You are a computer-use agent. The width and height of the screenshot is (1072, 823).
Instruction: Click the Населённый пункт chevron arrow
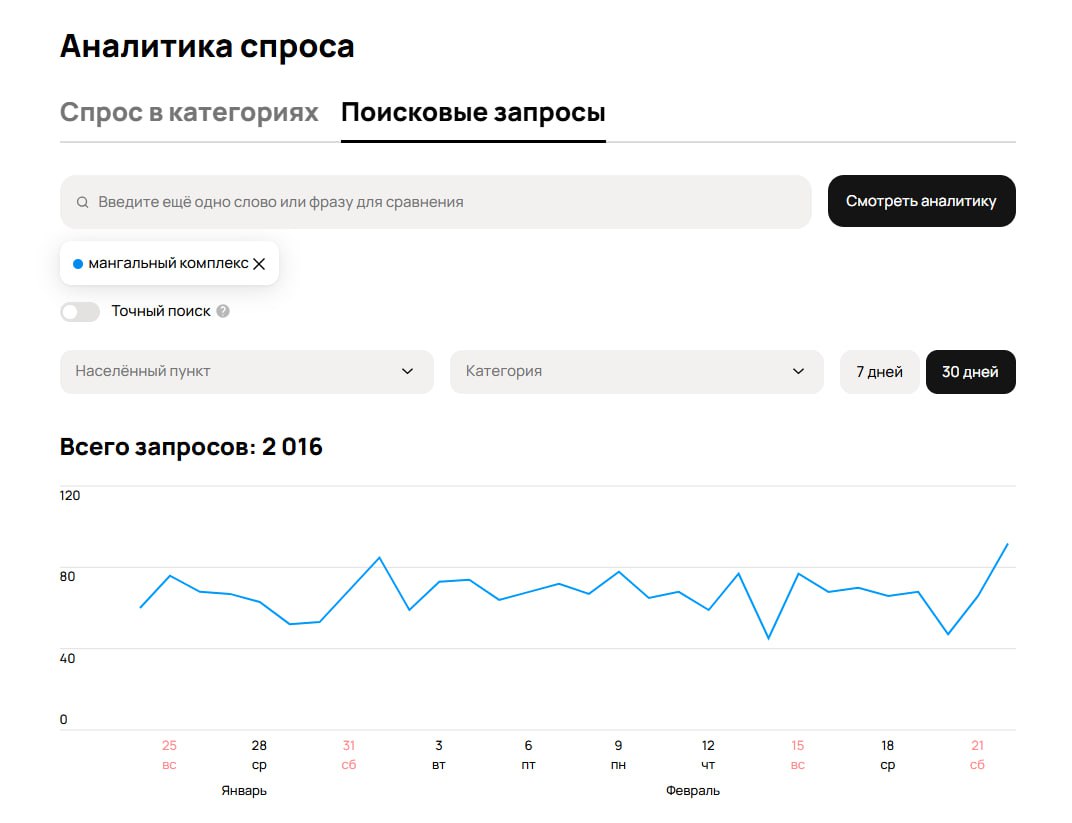point(407,372)
